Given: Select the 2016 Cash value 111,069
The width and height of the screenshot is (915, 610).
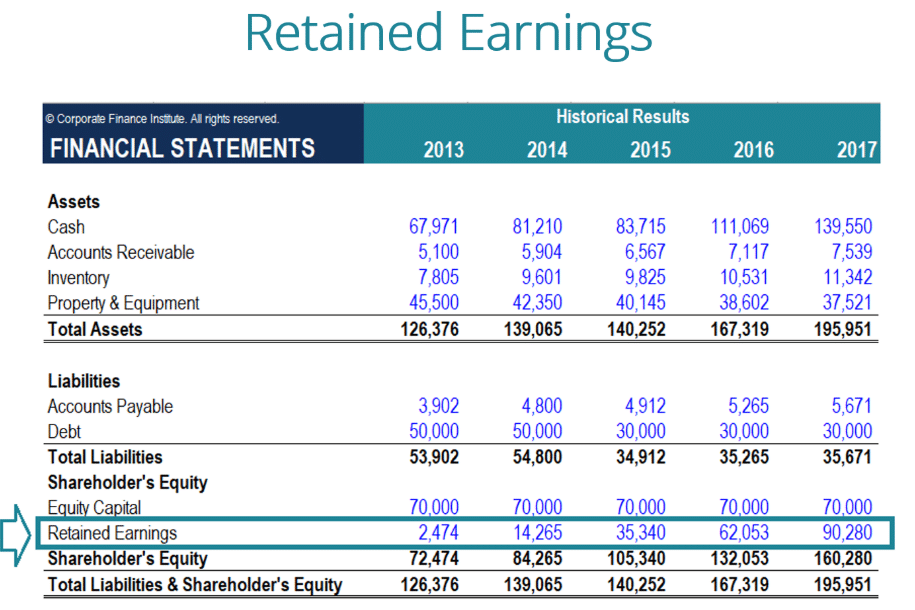Looking at the screenshot, I should (x=740, y=226).
